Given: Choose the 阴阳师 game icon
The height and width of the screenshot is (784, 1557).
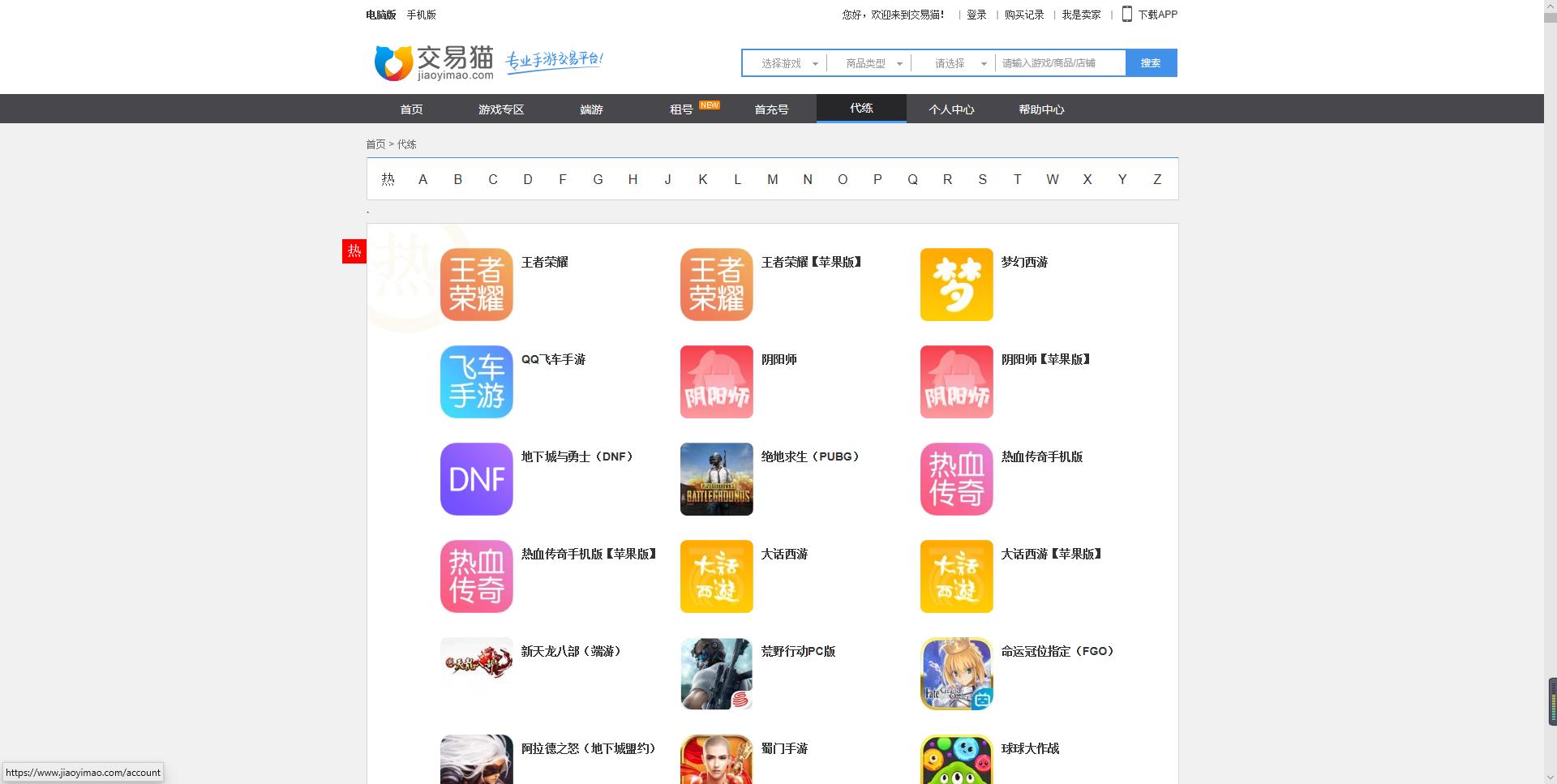Looking at the screenshot, I should pos(717,382).
